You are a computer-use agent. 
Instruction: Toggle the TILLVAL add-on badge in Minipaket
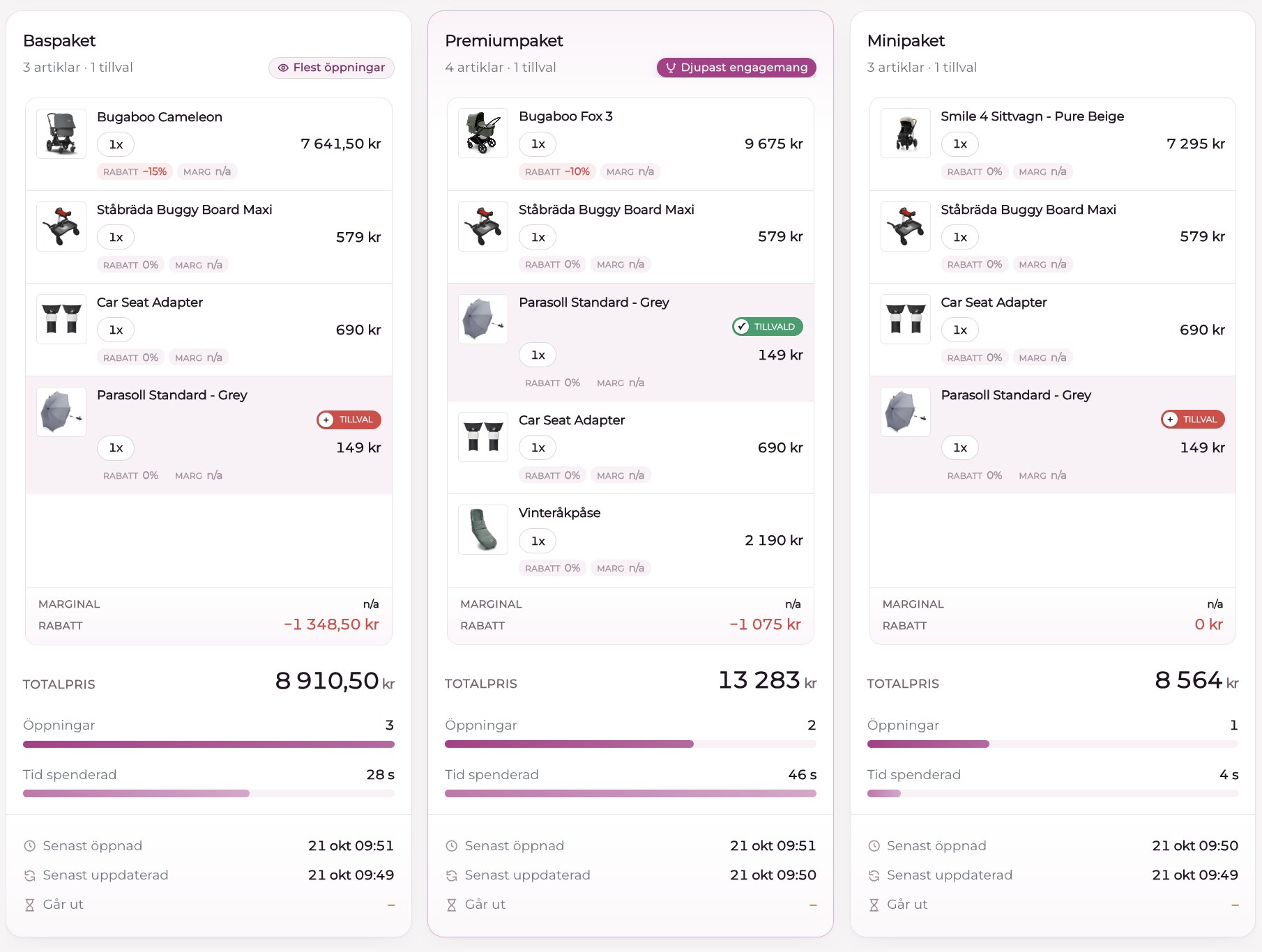[x=1193, y=419]
